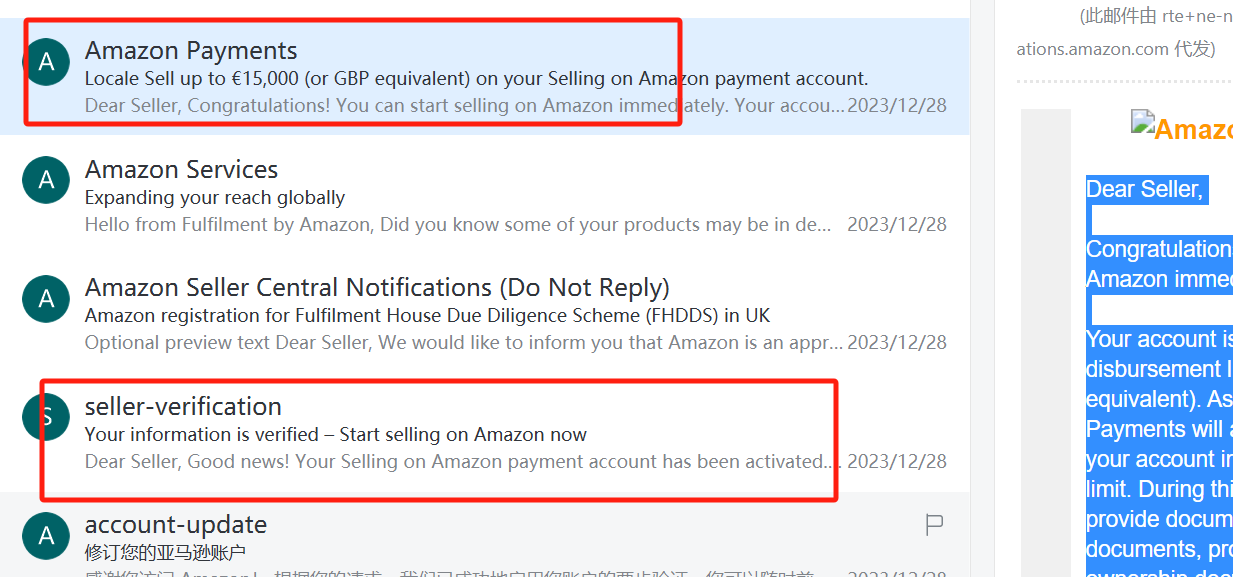Click the seller-verification sender avatar
1233x577 pixels.
coord(46,418)
